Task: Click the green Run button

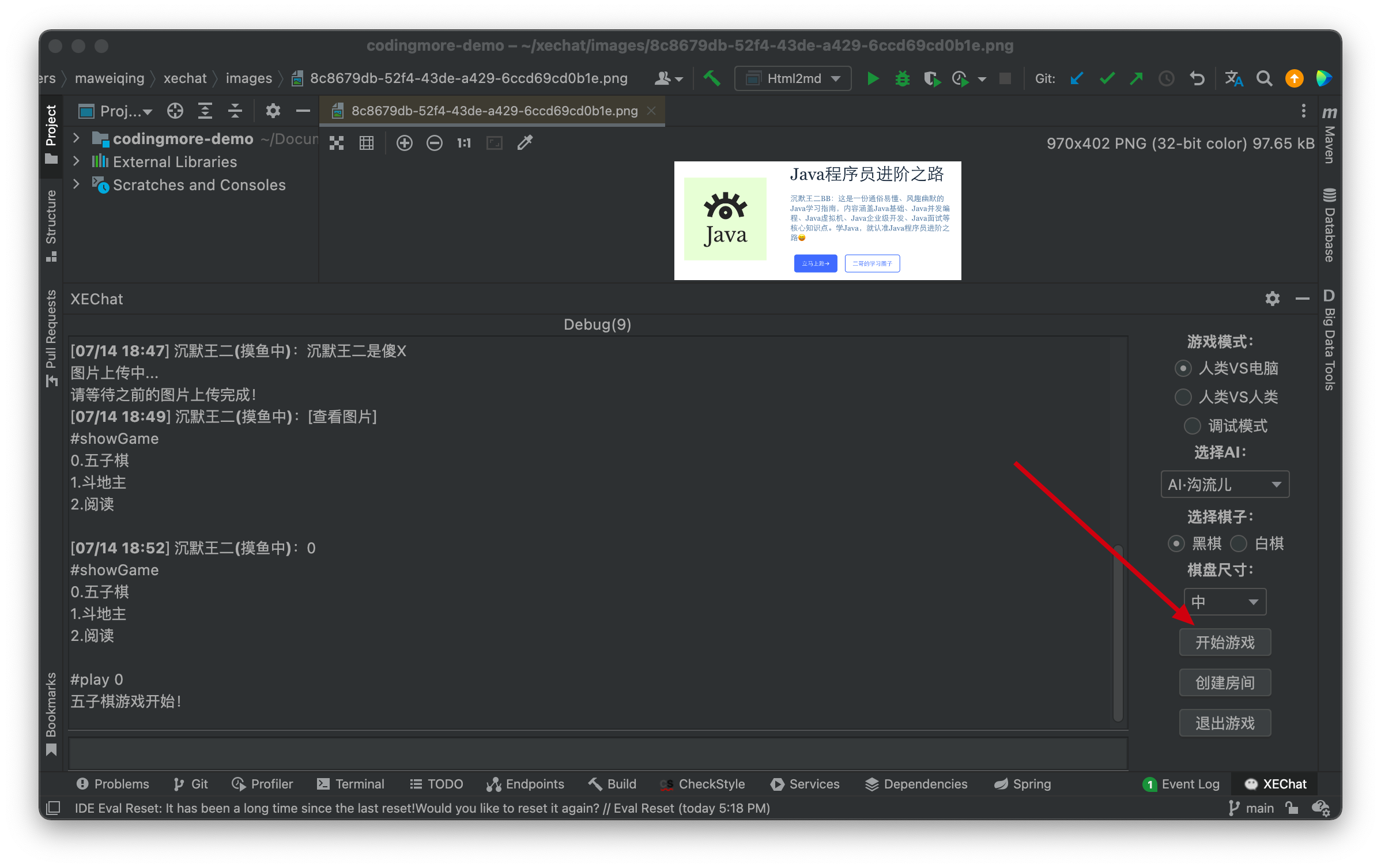Action: (x=873, y=78)
